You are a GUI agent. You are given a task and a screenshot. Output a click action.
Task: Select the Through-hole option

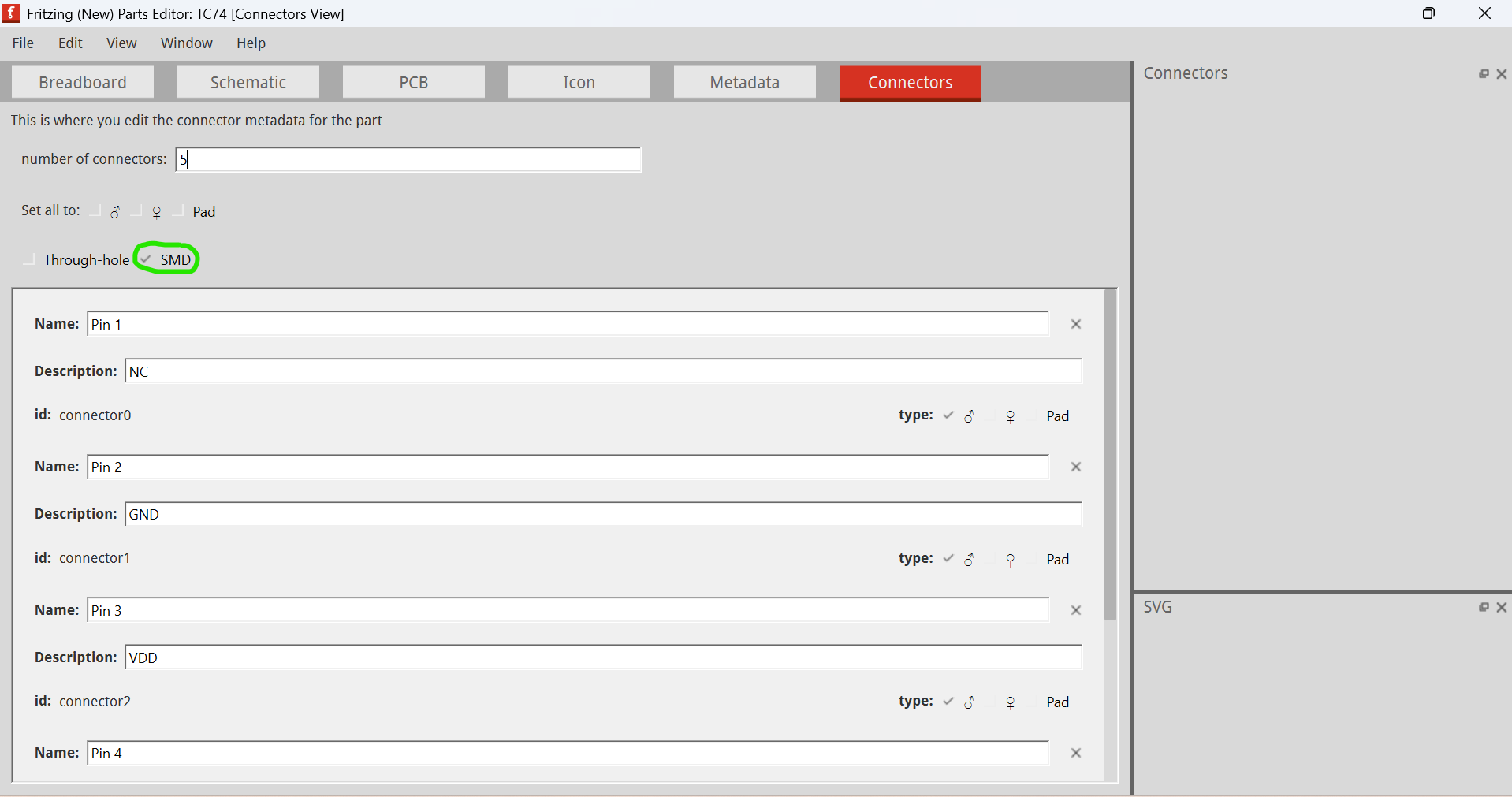(x=76, y=259)
